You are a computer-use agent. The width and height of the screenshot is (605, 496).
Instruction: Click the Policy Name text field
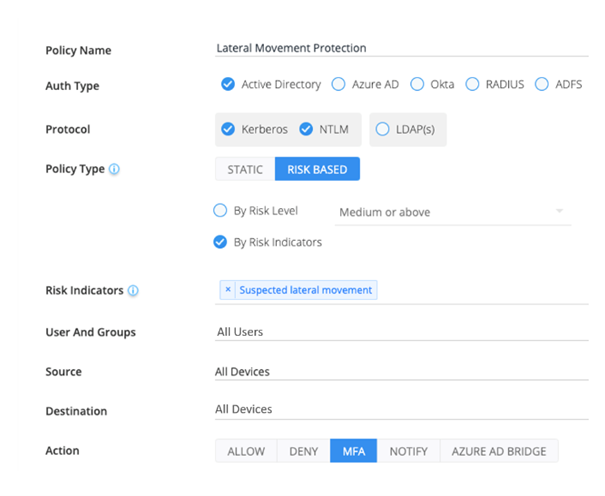point(400,48)
